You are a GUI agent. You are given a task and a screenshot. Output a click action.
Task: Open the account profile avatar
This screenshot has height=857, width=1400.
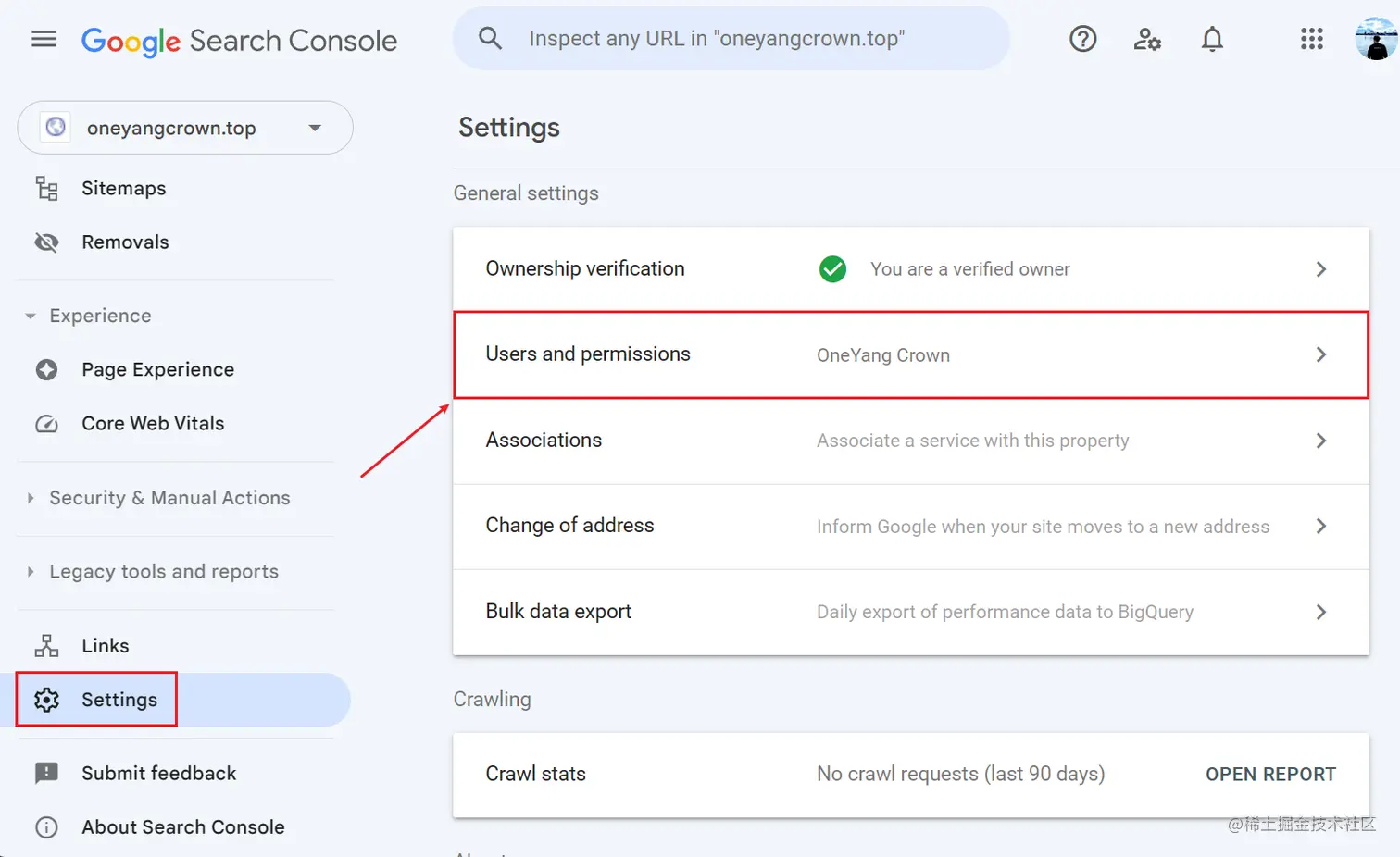[x=1376, y=39]
